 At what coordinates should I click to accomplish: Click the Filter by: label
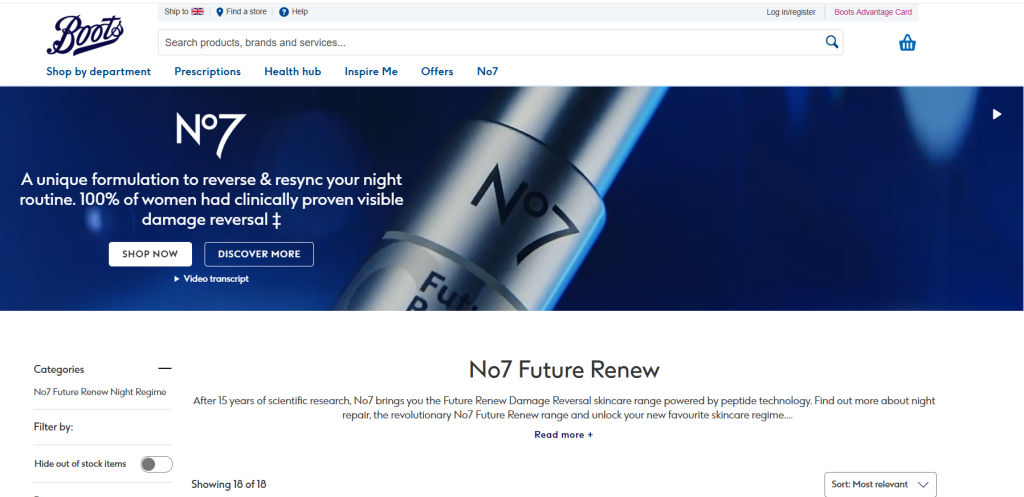click(54, 427)
